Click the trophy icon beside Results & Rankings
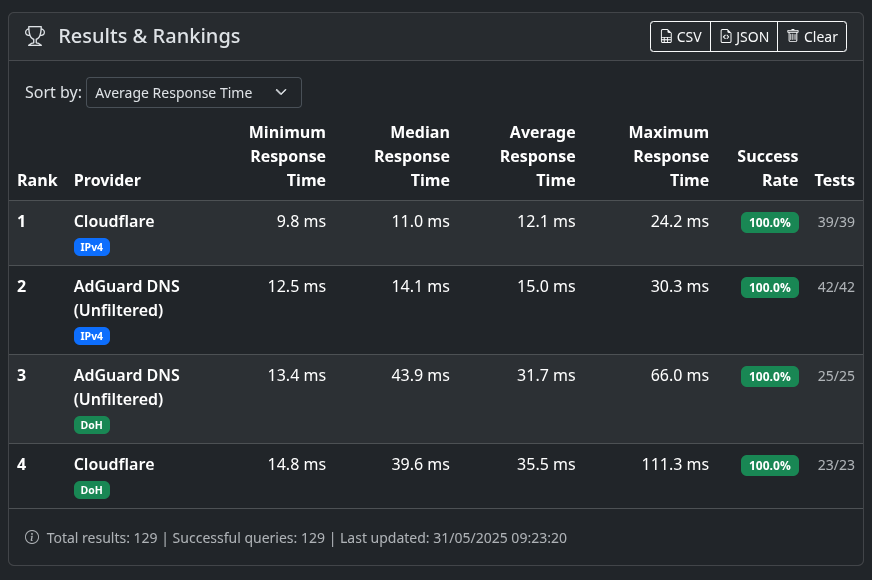This screenshot has height=580, width=872. 34,37
